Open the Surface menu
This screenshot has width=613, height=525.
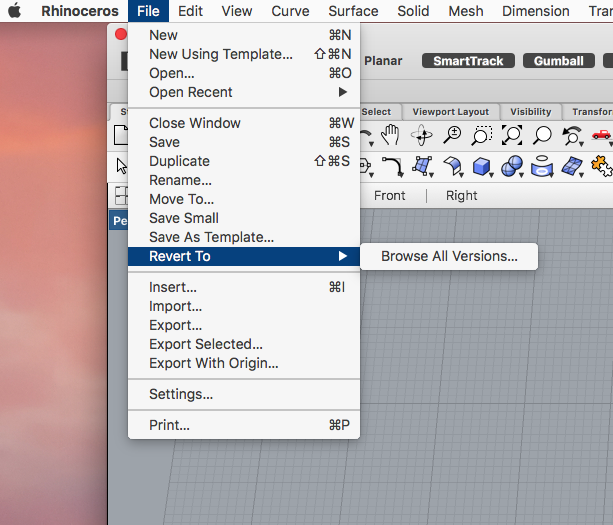[x=353, y=11]
